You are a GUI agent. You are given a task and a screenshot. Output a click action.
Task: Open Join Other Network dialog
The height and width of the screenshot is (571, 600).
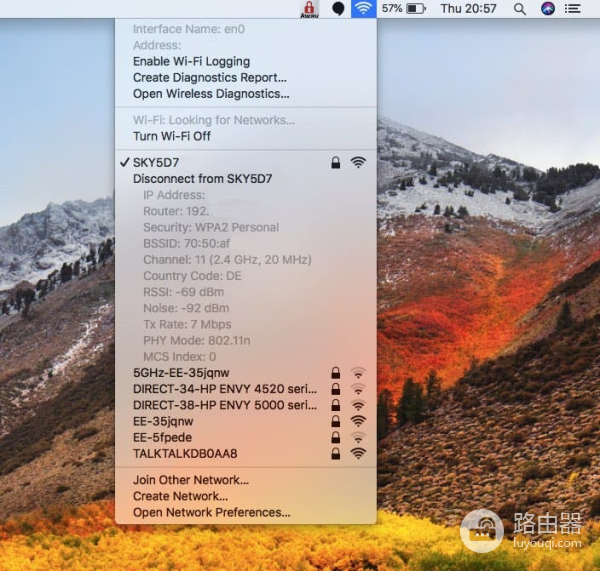(x=191, y=480)
